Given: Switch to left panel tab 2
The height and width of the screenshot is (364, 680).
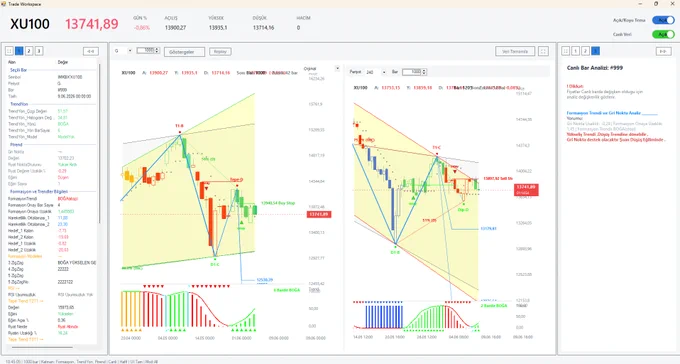Looking at the screenshot, I should click(x=29, y=51).
